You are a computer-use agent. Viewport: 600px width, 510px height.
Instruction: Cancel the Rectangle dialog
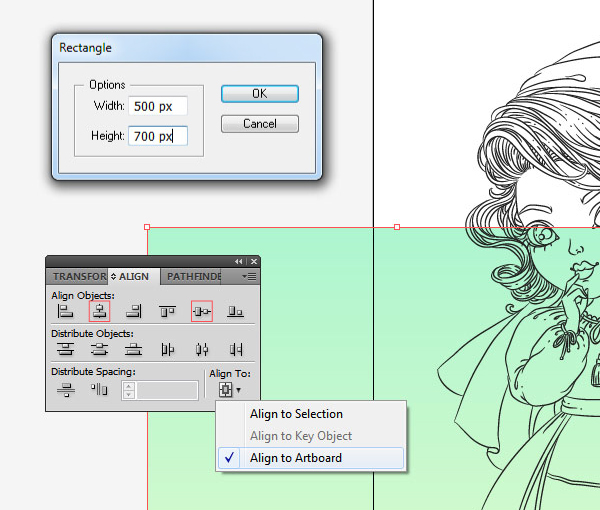click(x=260, y=124)
